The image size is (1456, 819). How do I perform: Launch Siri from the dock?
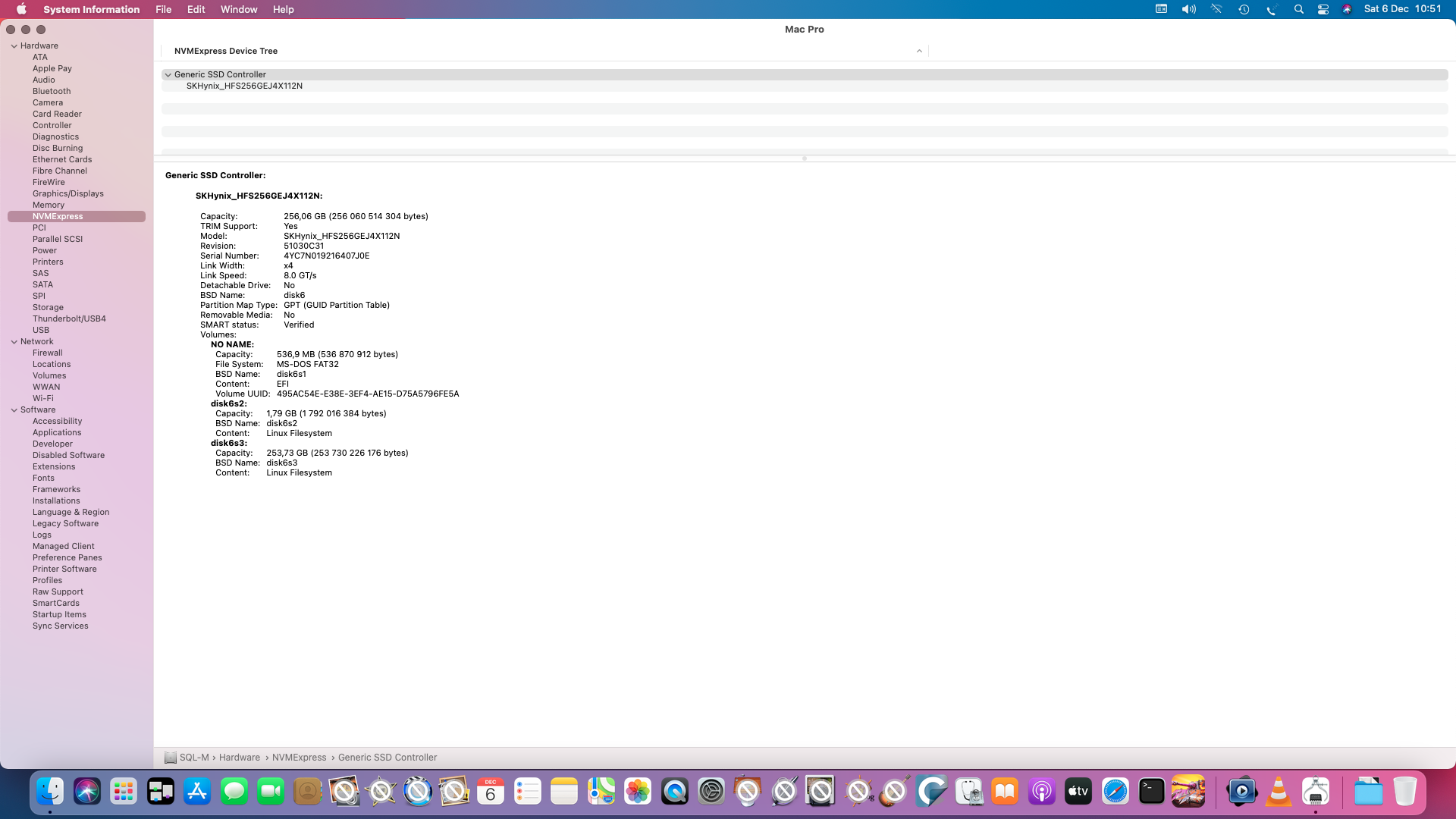[87, 792]
